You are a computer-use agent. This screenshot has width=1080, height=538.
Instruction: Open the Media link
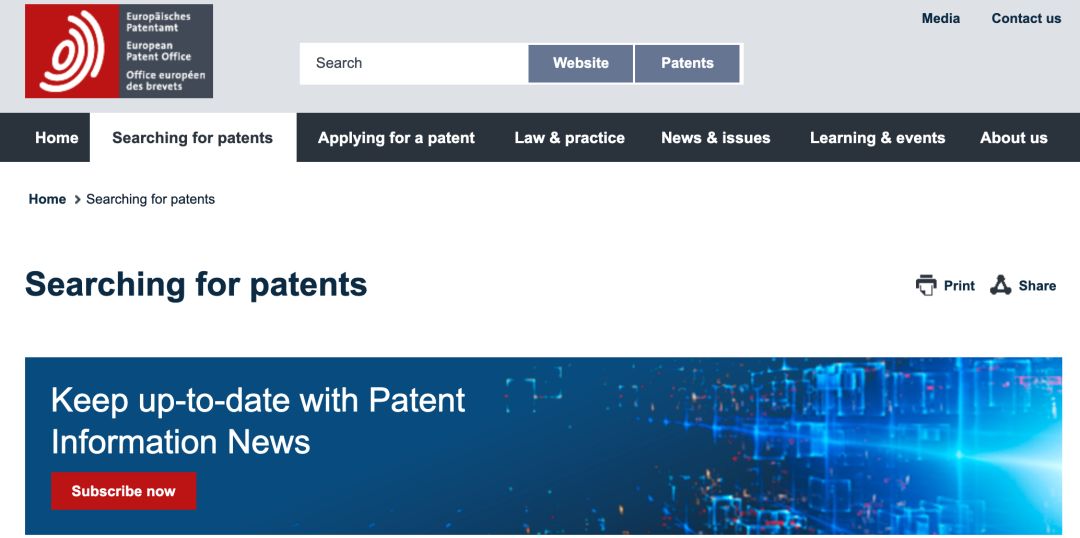point(941,19)
